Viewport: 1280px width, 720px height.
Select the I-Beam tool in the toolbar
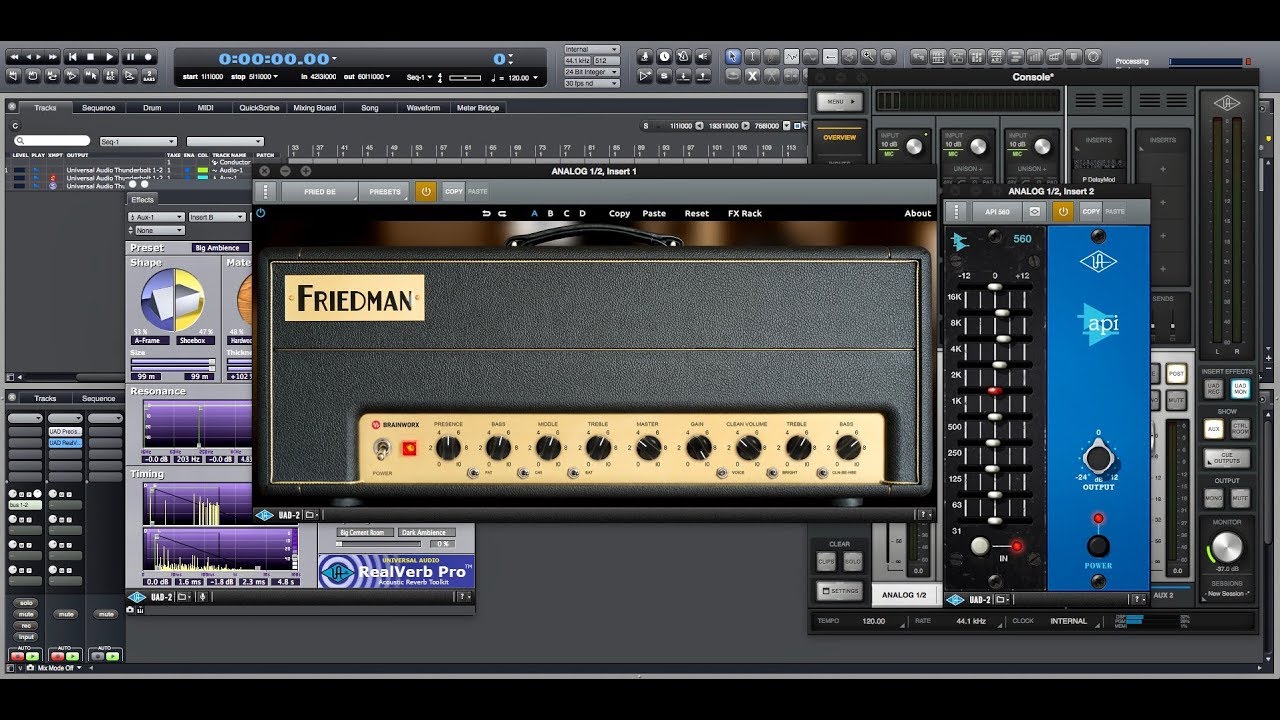(x=752, y=56)
